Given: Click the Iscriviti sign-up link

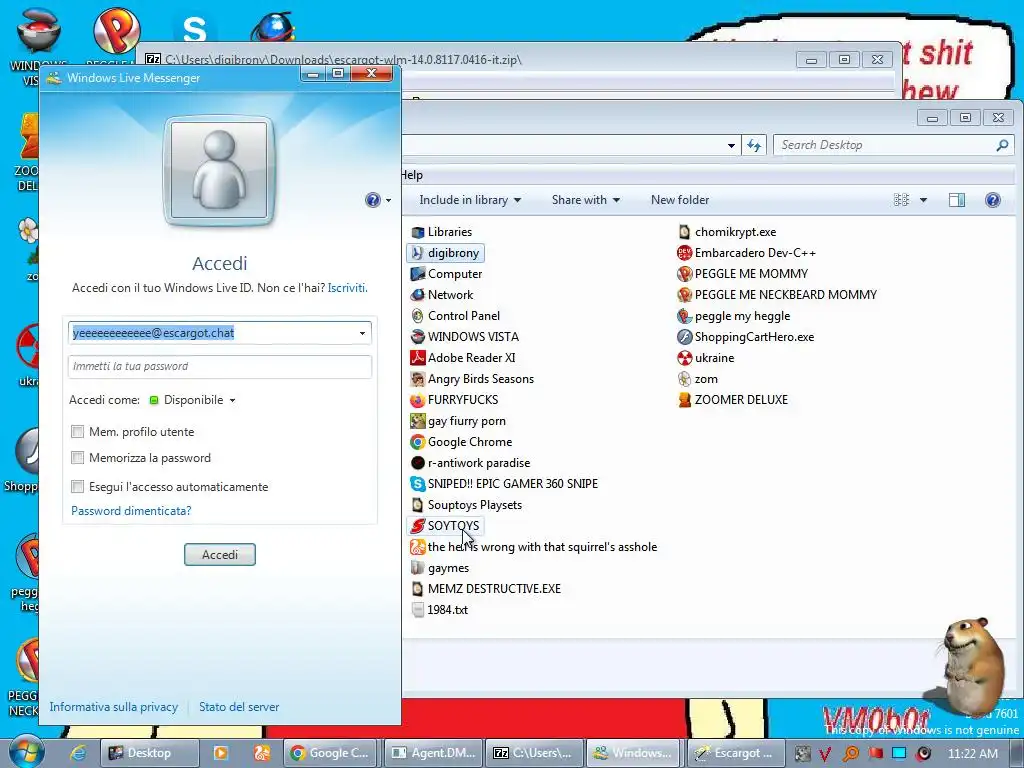Looking at the screenshot, I should click(x=347, y=288).
